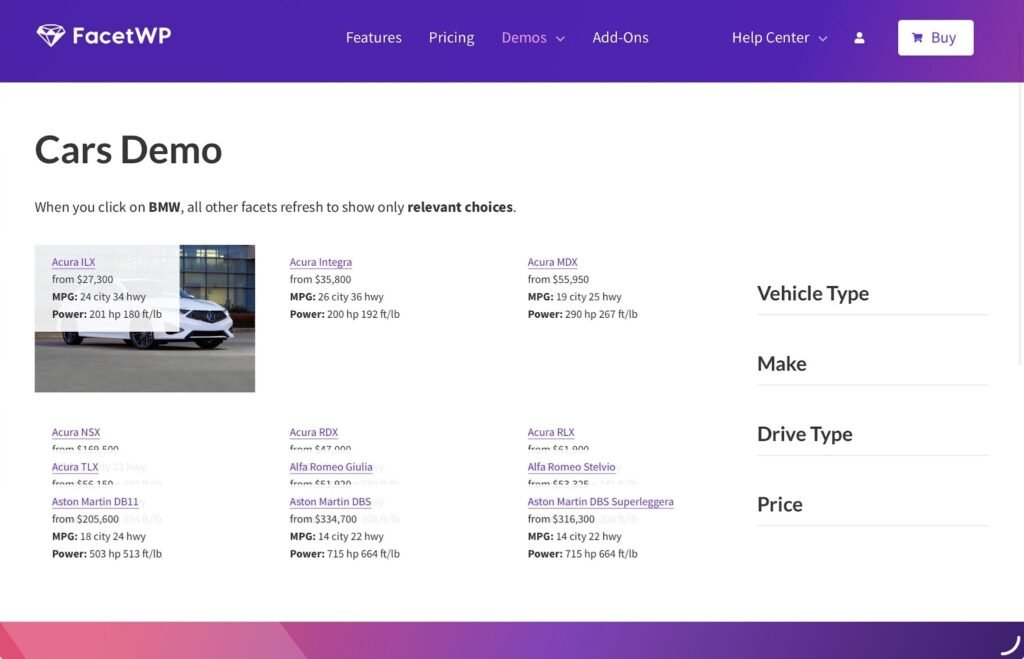The height and width of the screenshot is (659, 1024).
Task: Open the Alfa Romeo Stelvio link
Action: coord(571,467)
